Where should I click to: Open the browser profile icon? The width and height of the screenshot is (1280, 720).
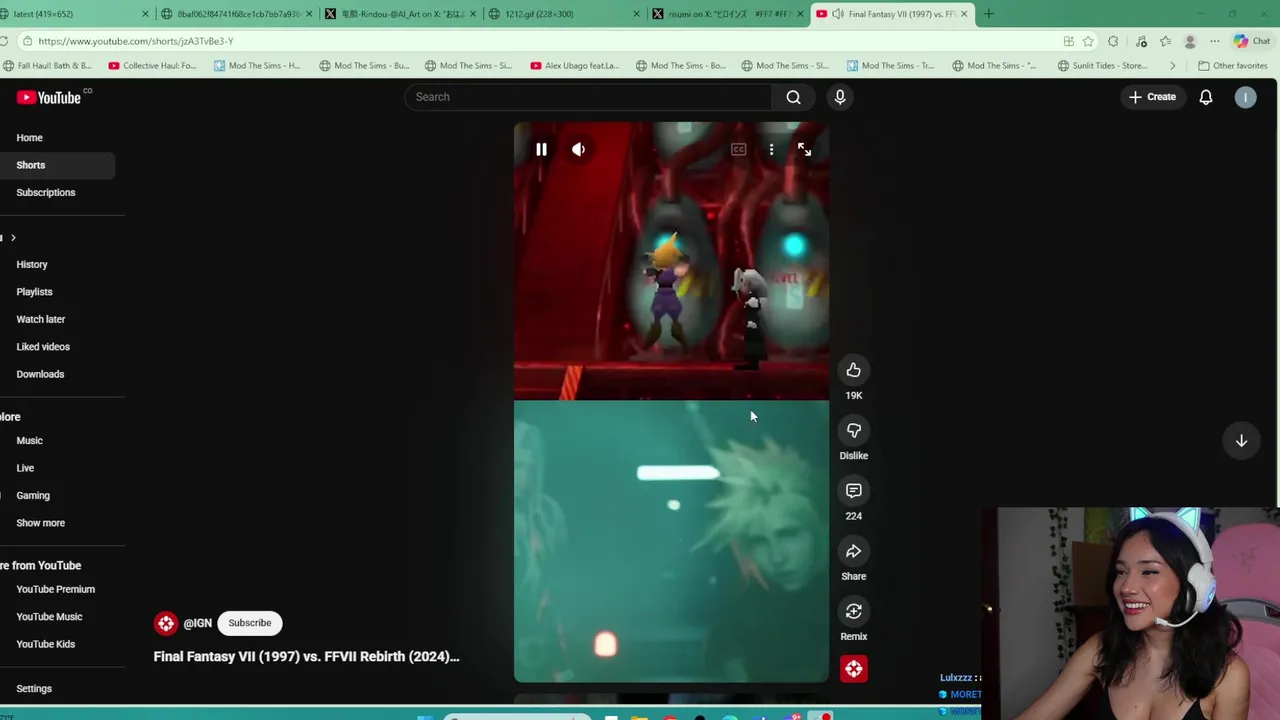[1190, 41]
